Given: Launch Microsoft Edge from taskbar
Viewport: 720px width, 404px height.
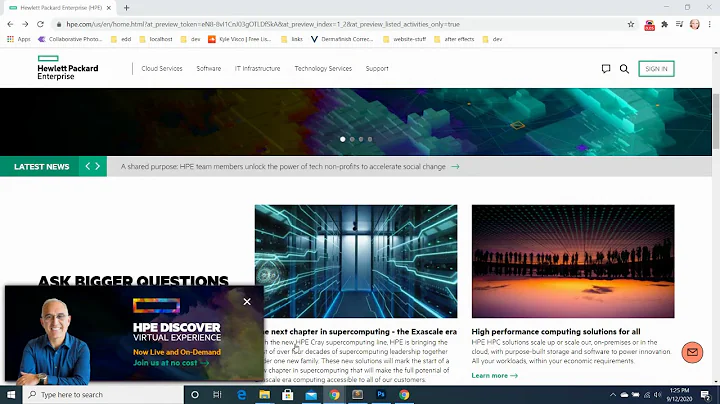Looking at the screenshot, I should 242,395.
